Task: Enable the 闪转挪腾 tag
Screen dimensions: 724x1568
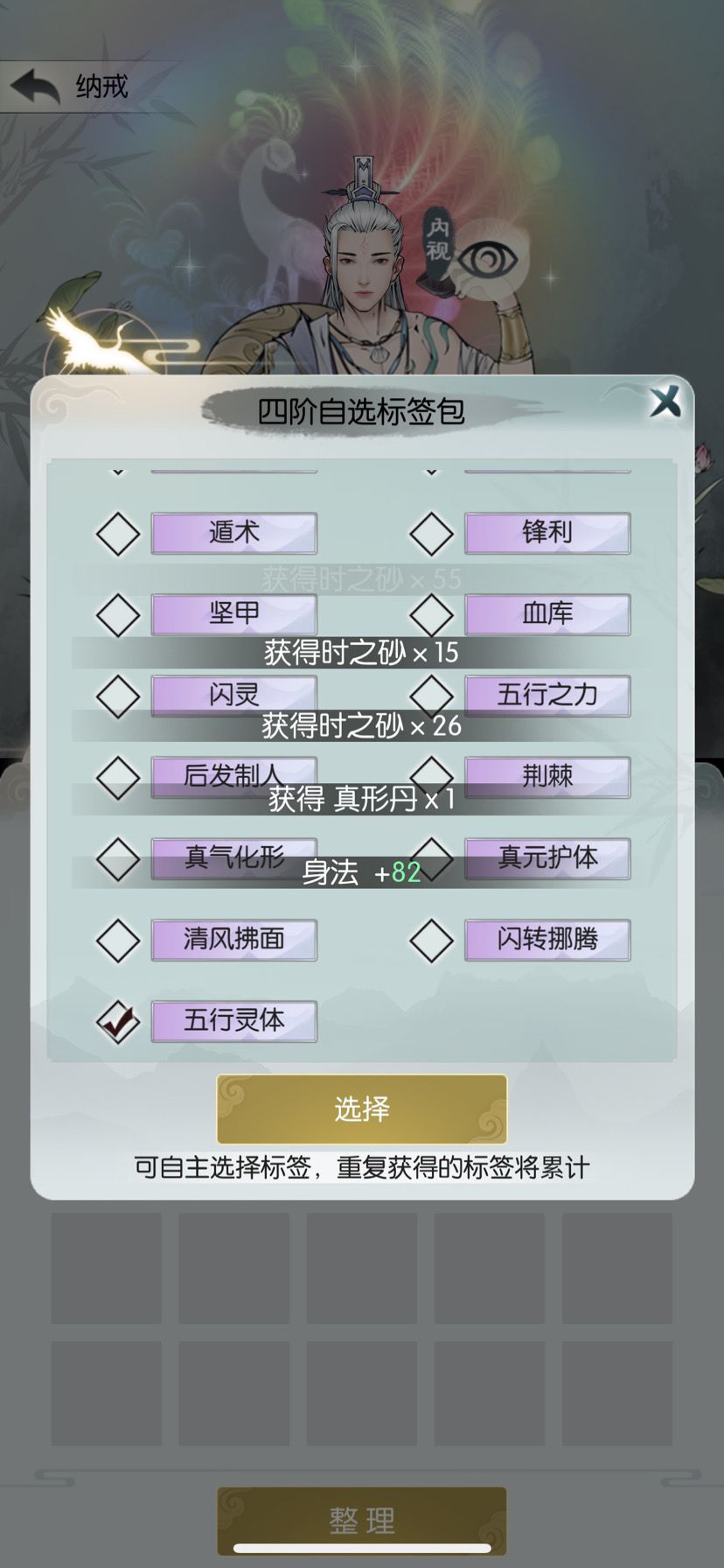Action: 432,939
